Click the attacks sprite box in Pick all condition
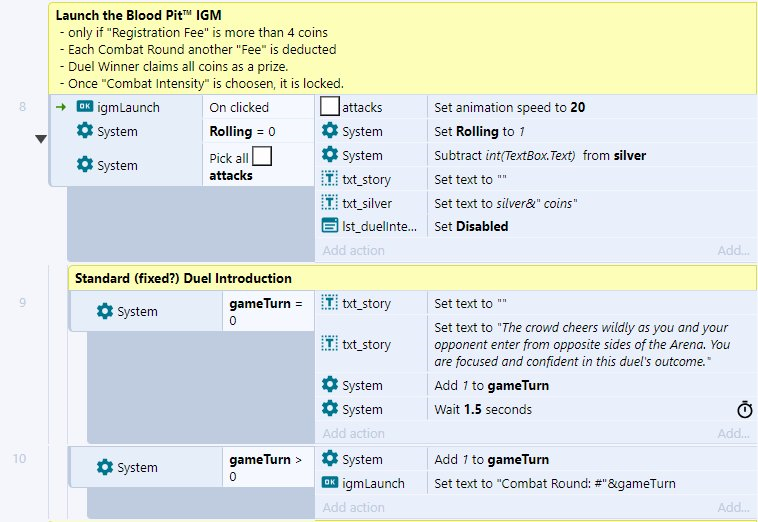Image resolution: width=758 pixels, height=522 pixels. point(262,156)
